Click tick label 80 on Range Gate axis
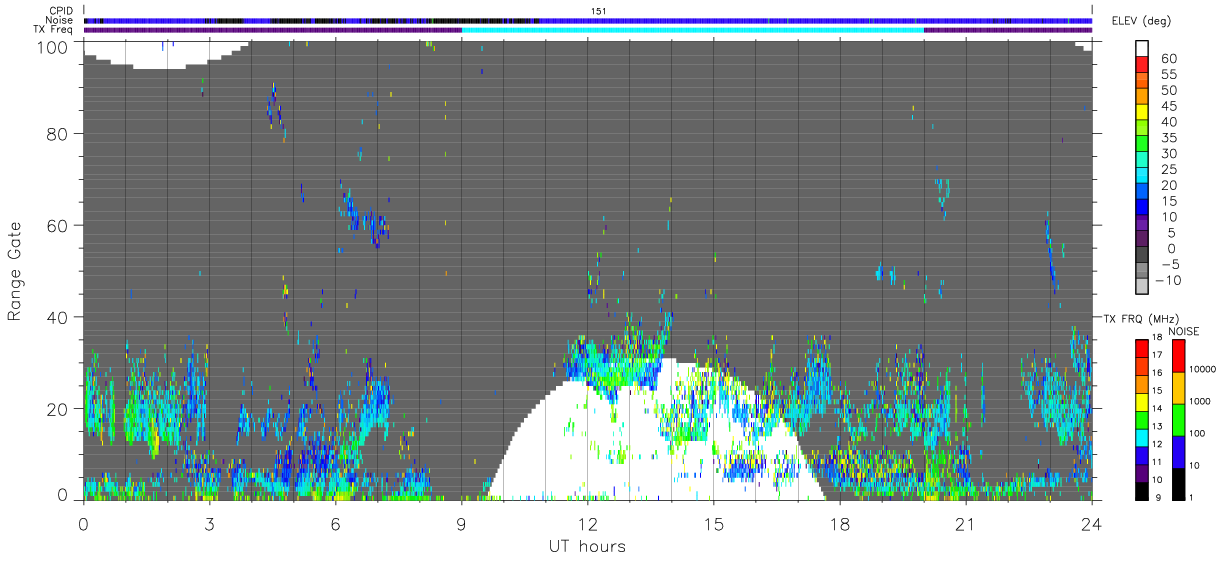1228x567 pixels. pos(58,133)
